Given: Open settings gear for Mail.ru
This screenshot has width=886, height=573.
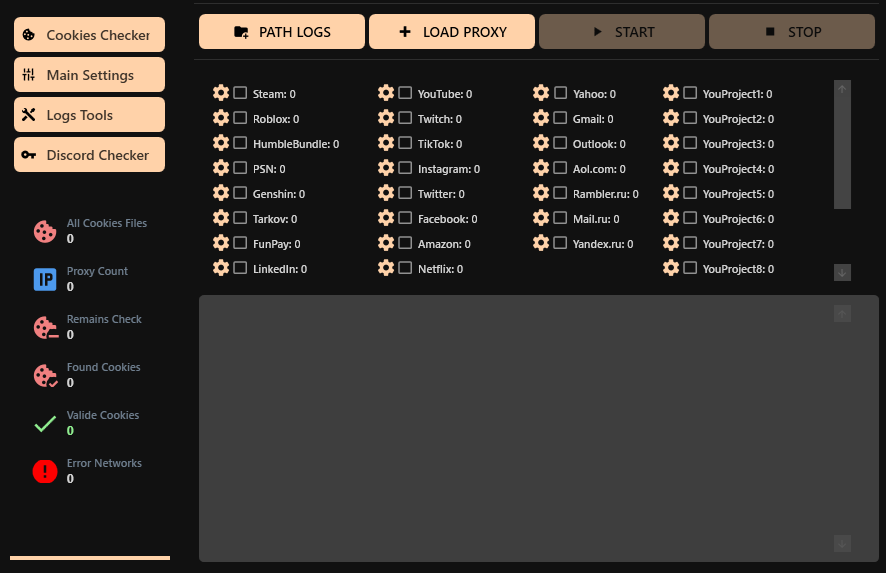Looking at the screenshot, I should tap(541, 218).
